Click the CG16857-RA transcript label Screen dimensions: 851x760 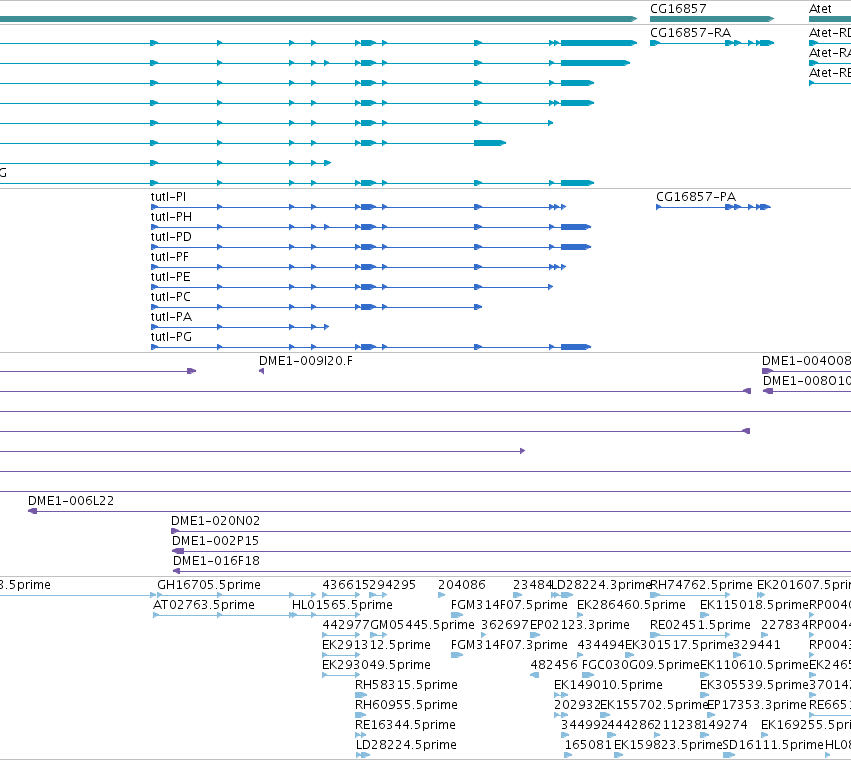click(x=690, y=33)
